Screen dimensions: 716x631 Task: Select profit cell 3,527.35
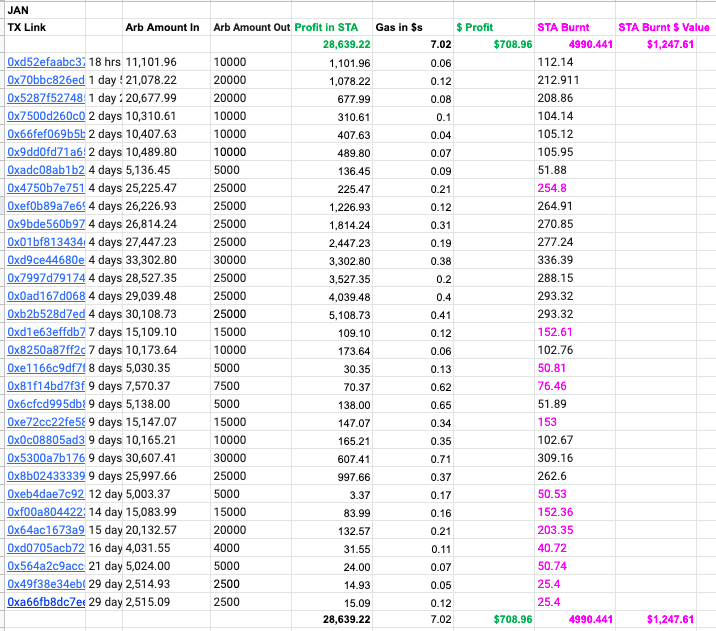(x=332, y=279)
